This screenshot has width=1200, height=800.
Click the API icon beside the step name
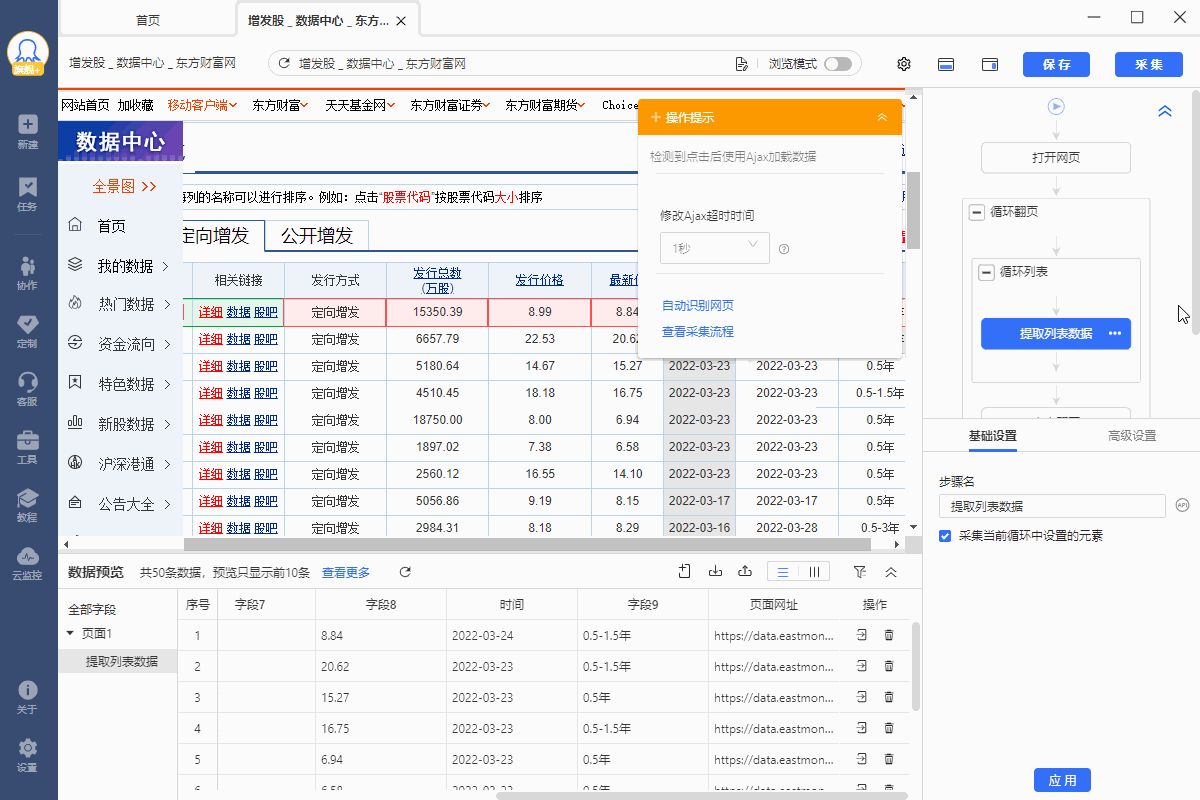[1182, 505]
